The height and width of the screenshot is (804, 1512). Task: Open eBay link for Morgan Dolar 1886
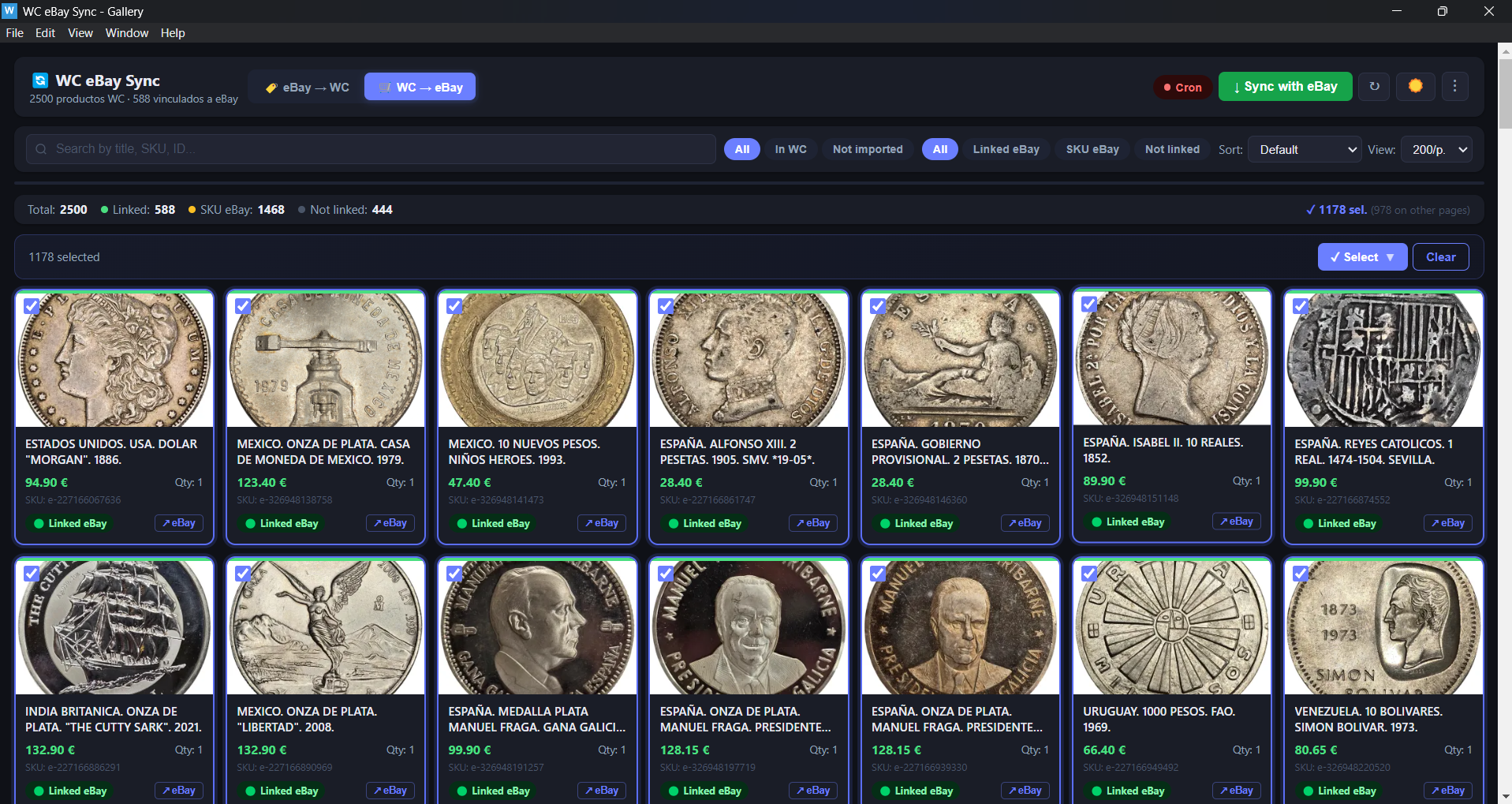coord(179,523)
